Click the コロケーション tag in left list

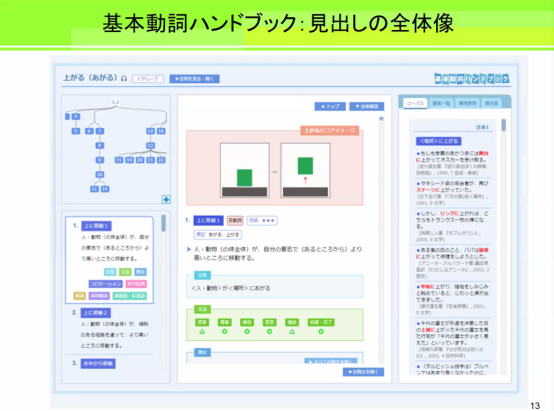point(106,284)
